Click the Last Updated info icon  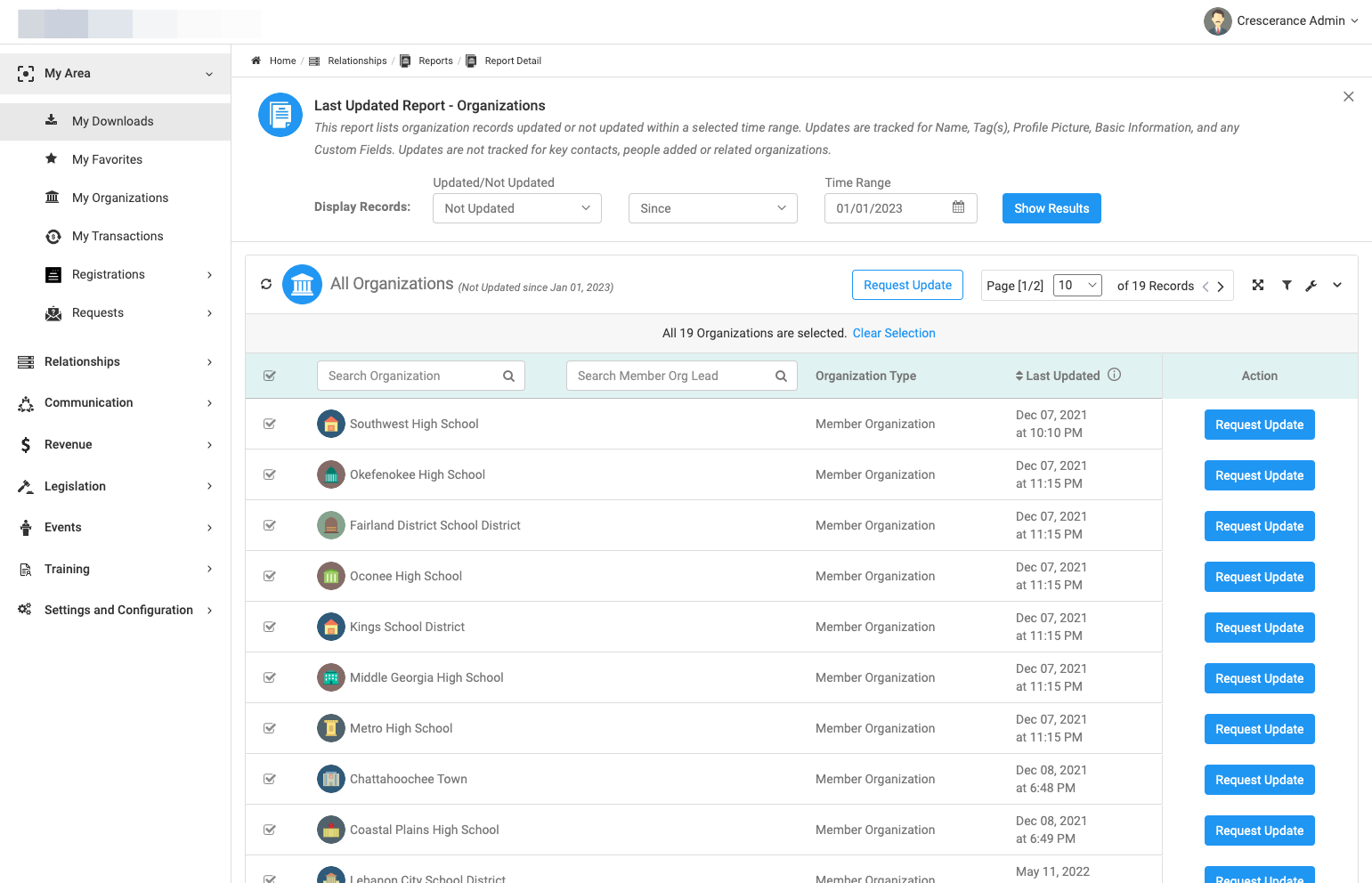[x=1115, y=375]
